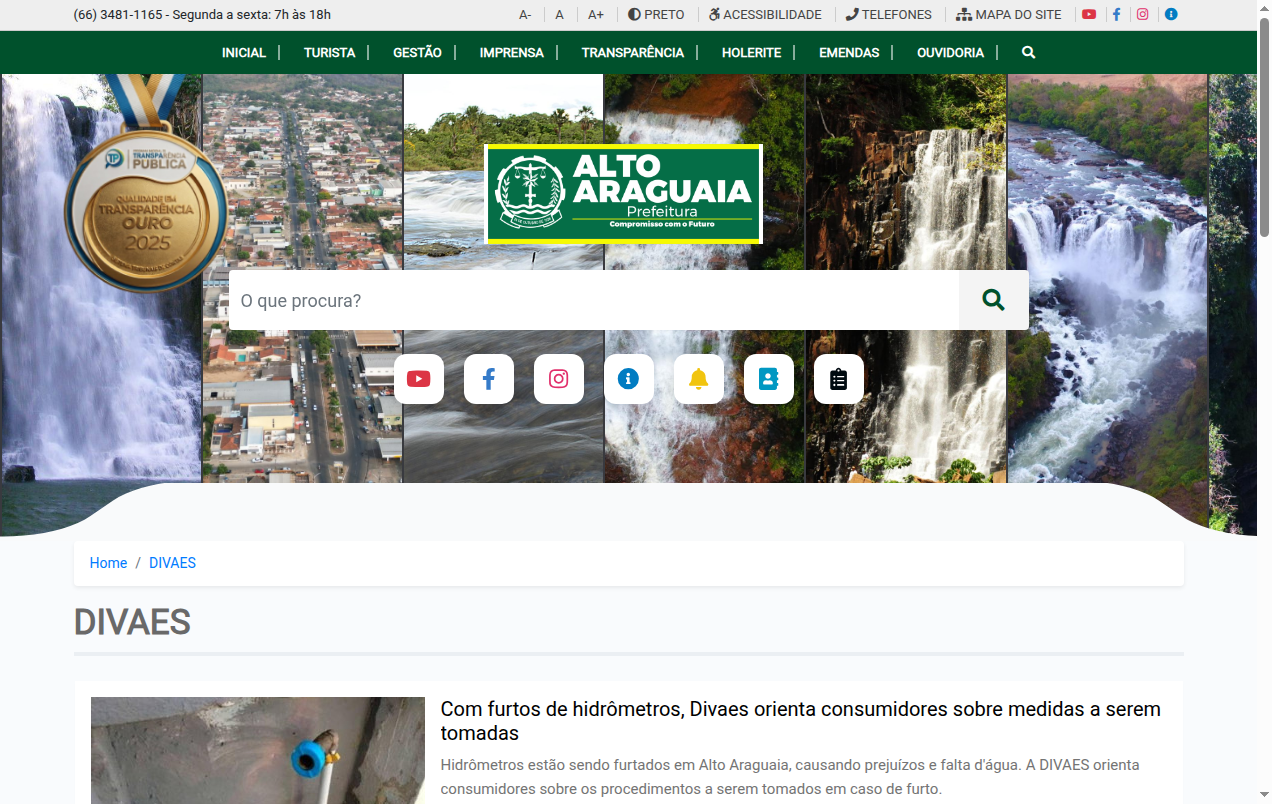Image resolution: width=1272 pixels, height=804 pixels.
Task: Open the Instagram tile below the search box
Action: pos(559,379)
